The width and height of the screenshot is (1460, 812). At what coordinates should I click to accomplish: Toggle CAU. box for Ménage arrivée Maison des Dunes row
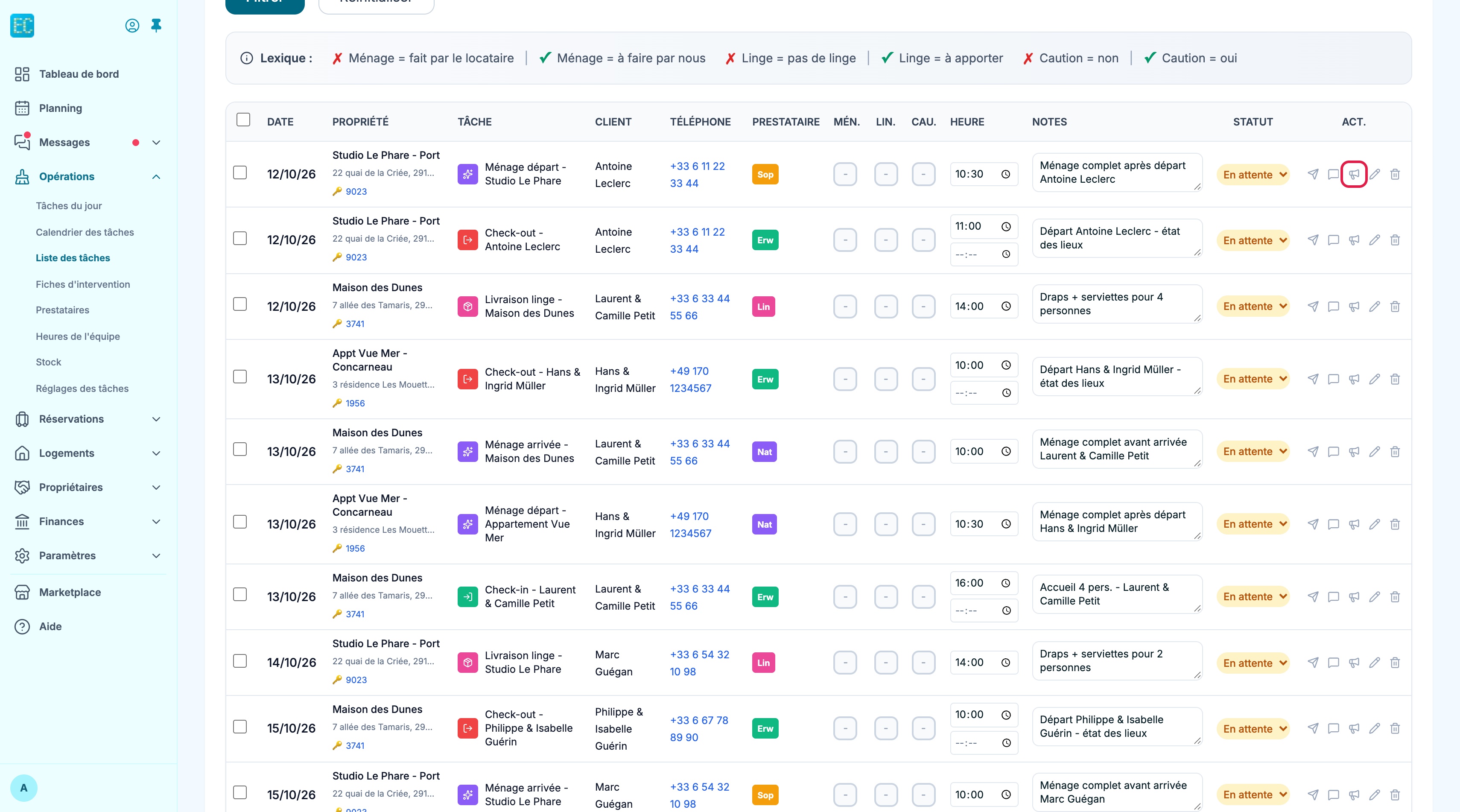923,452
